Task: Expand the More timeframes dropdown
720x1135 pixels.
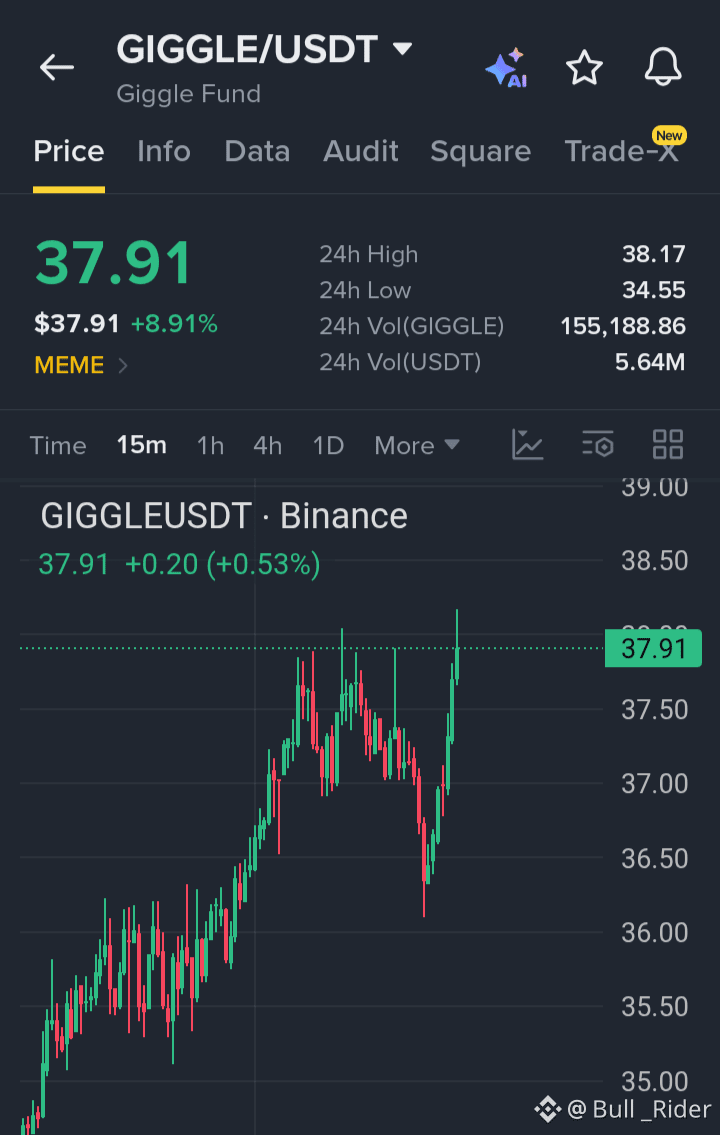Action: (417, 445)
